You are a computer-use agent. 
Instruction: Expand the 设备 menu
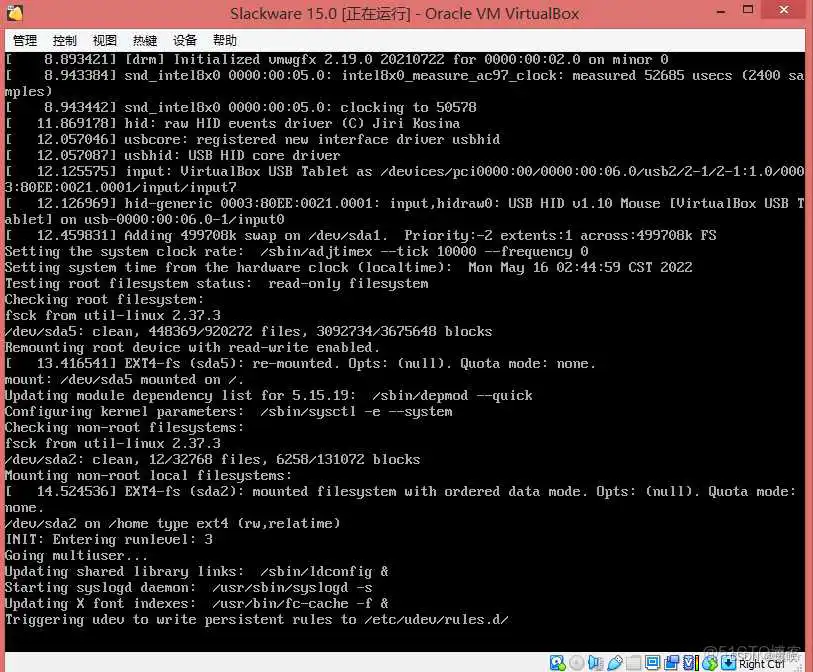[185, 41]
